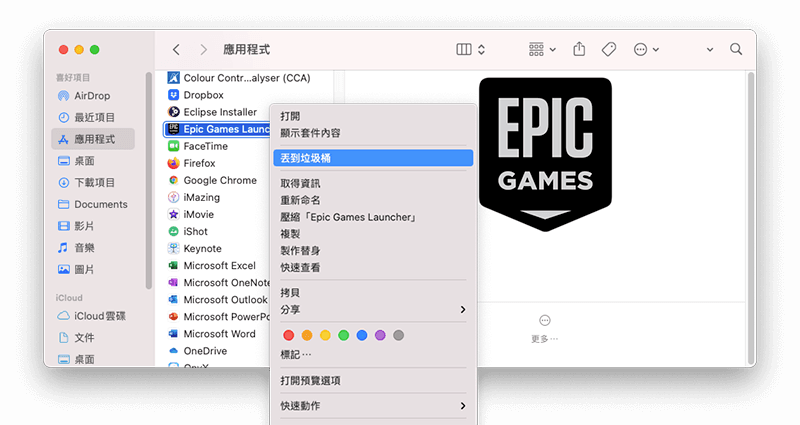
Task: Expand the 快速動作 submenu
Action: (373, 406)
